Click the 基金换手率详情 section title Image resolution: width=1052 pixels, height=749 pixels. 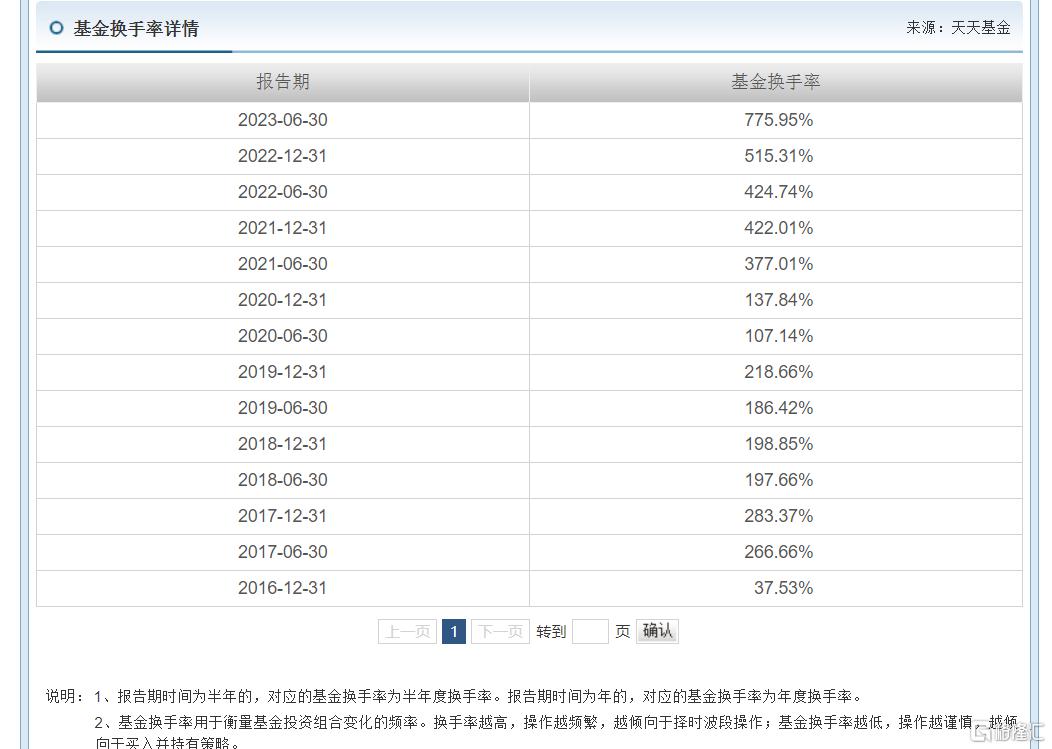point(136,28)
